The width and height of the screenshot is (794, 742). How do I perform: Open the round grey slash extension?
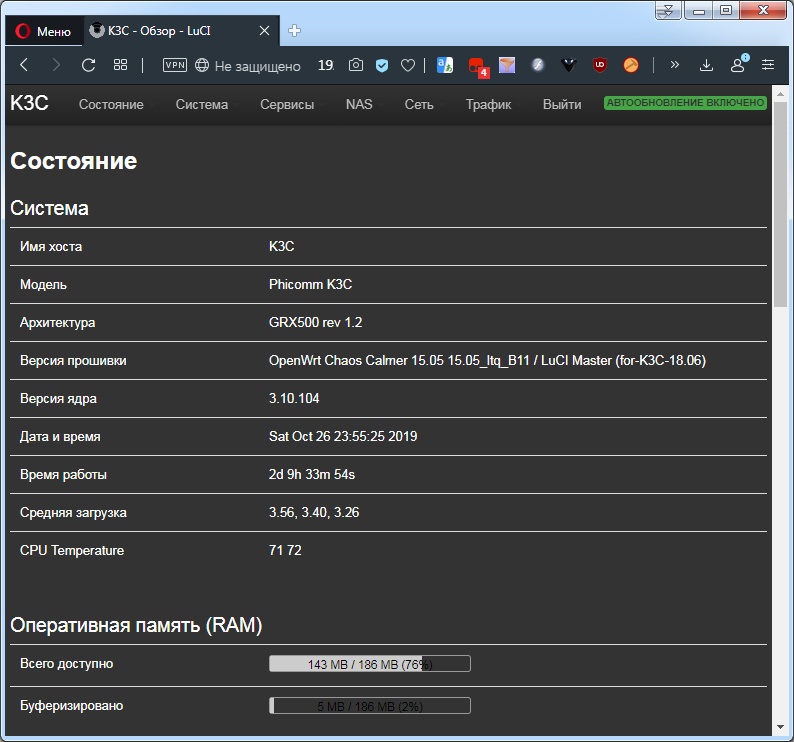click(x=538, y=65)
